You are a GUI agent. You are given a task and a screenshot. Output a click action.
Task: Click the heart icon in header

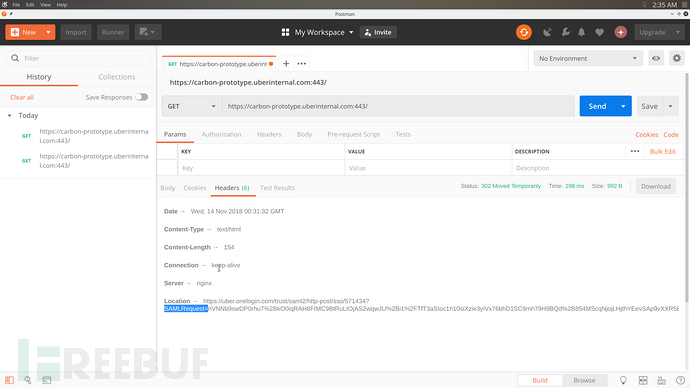(599, 32)
